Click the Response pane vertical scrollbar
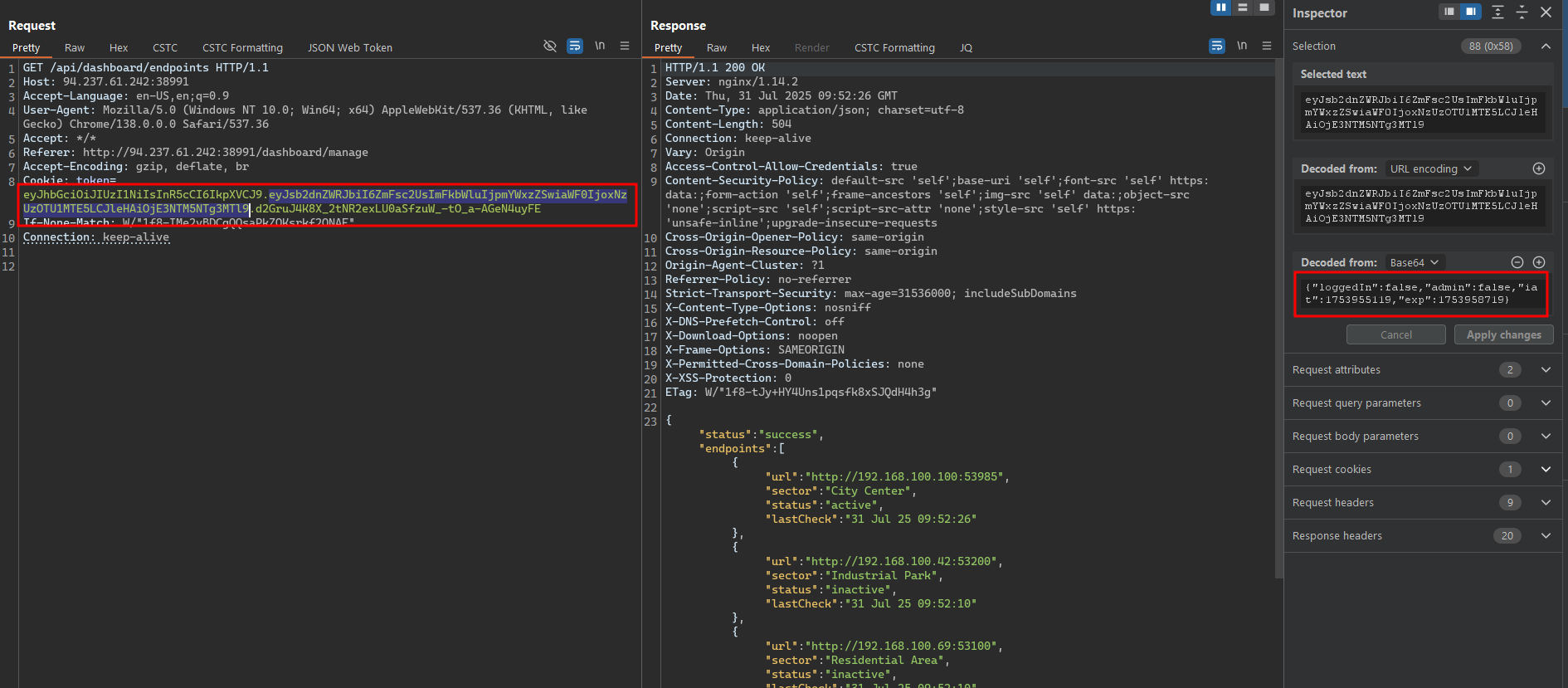The height and width of the screenshot is (688, 1568). [1278, 320]
